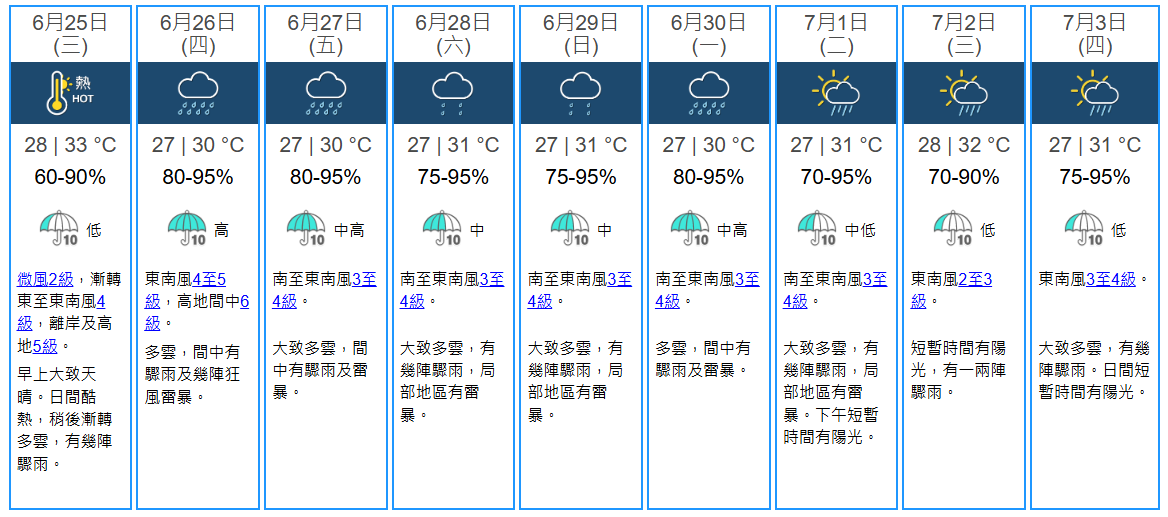1168x517 pixels.
Task: Click the July 2 rain probability umbrella icon
Action: (x=952, y=229)
